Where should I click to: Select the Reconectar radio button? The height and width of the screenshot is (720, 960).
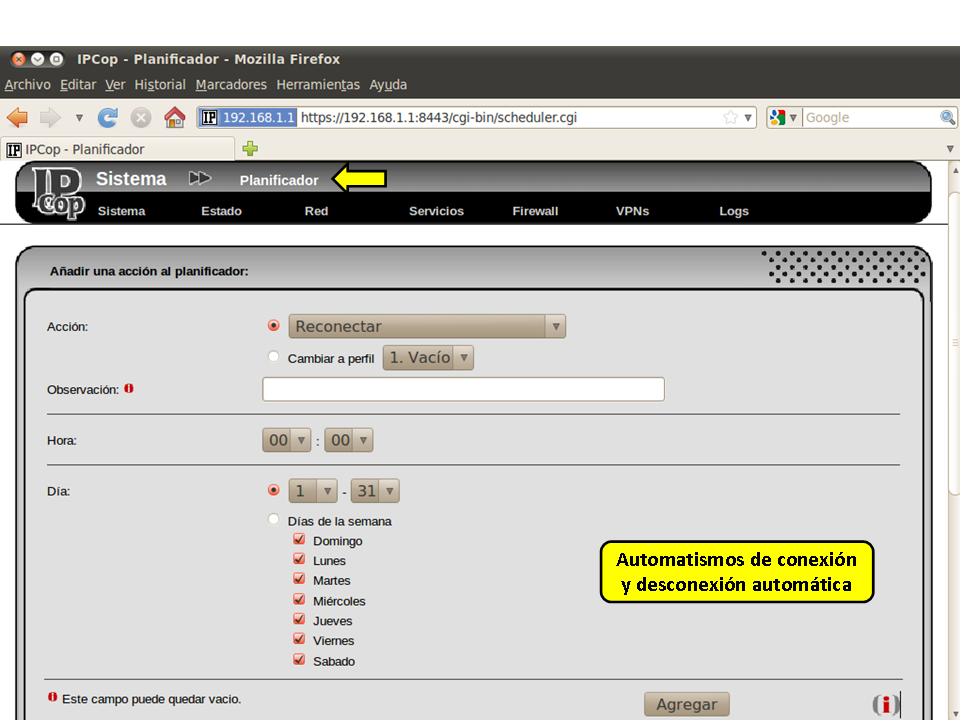tap(274, 326)
